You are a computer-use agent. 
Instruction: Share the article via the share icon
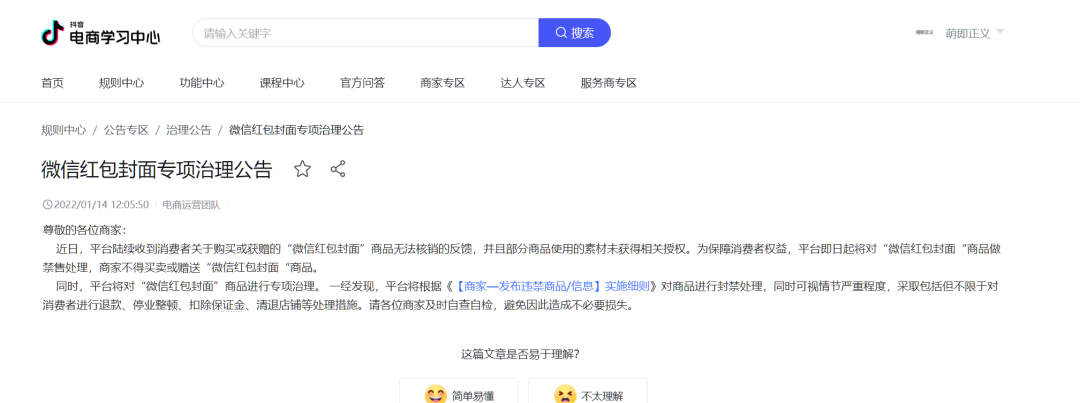[338, 169]
